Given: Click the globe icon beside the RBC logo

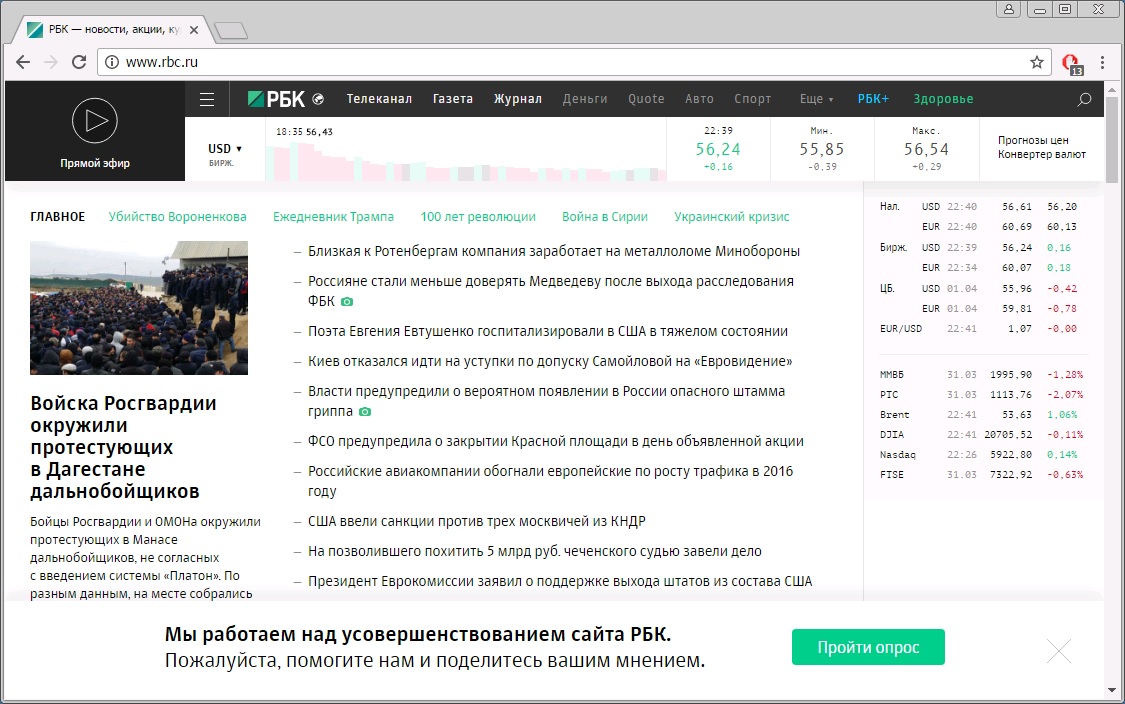Looking at the screenshot, I should [318, 99].
